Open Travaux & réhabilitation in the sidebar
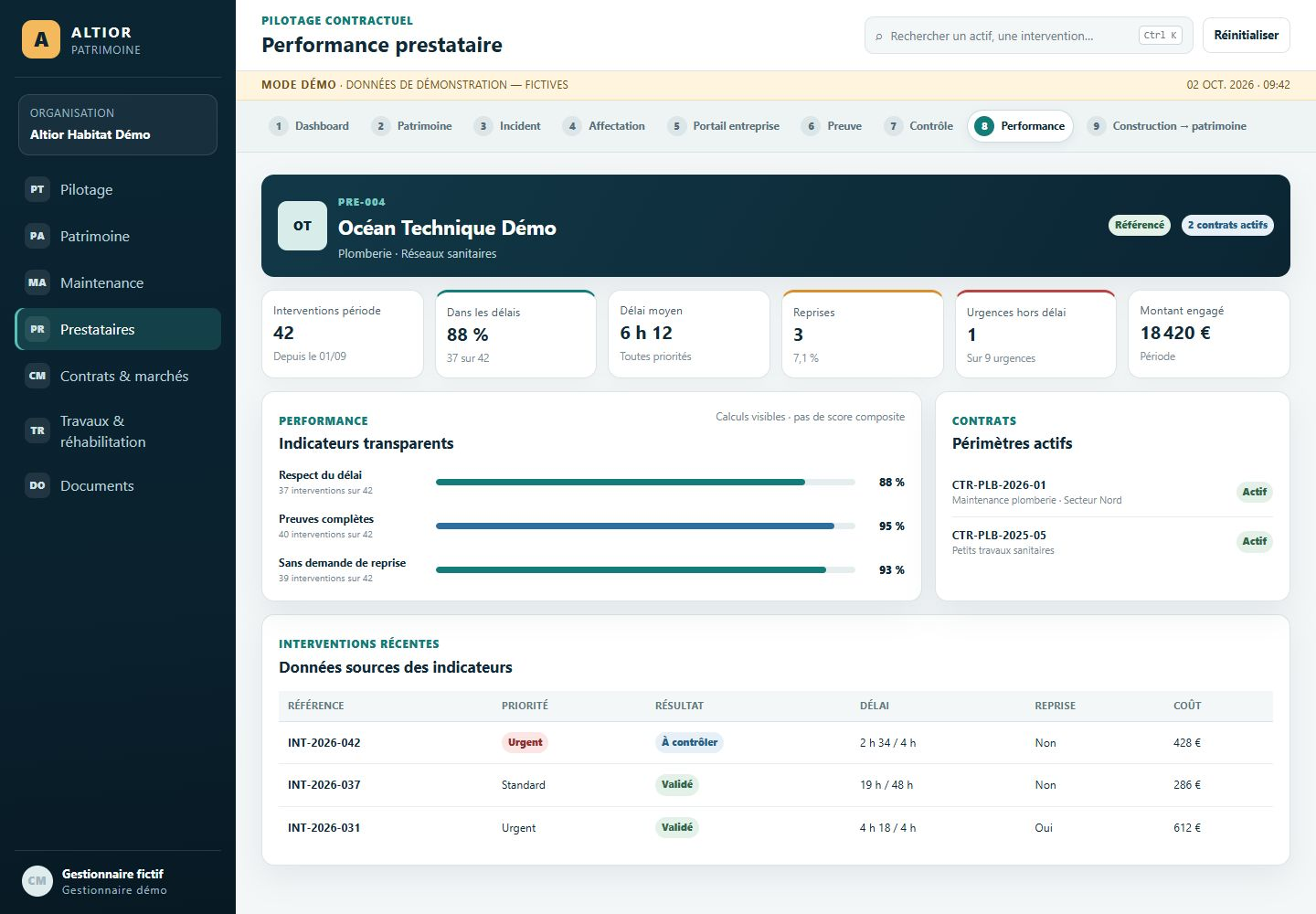Viewport: 1316px width, 914px height. [x=118, y=430]
